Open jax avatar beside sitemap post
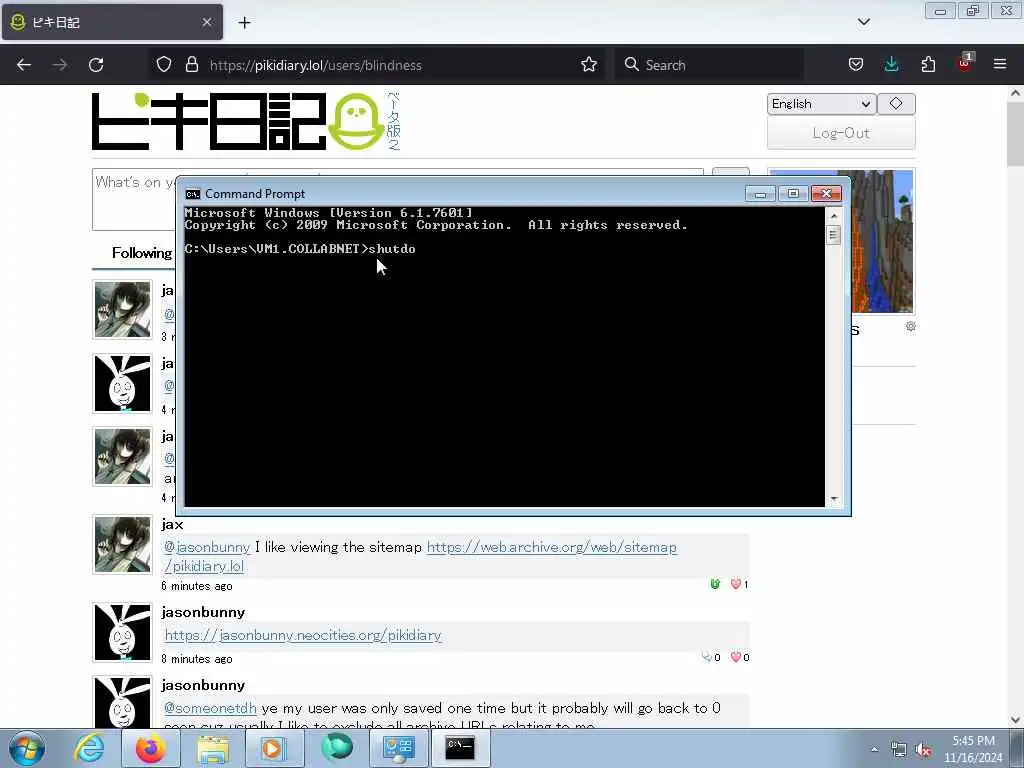The height and width of the screenshot is (768, 1024). (122, 545)
